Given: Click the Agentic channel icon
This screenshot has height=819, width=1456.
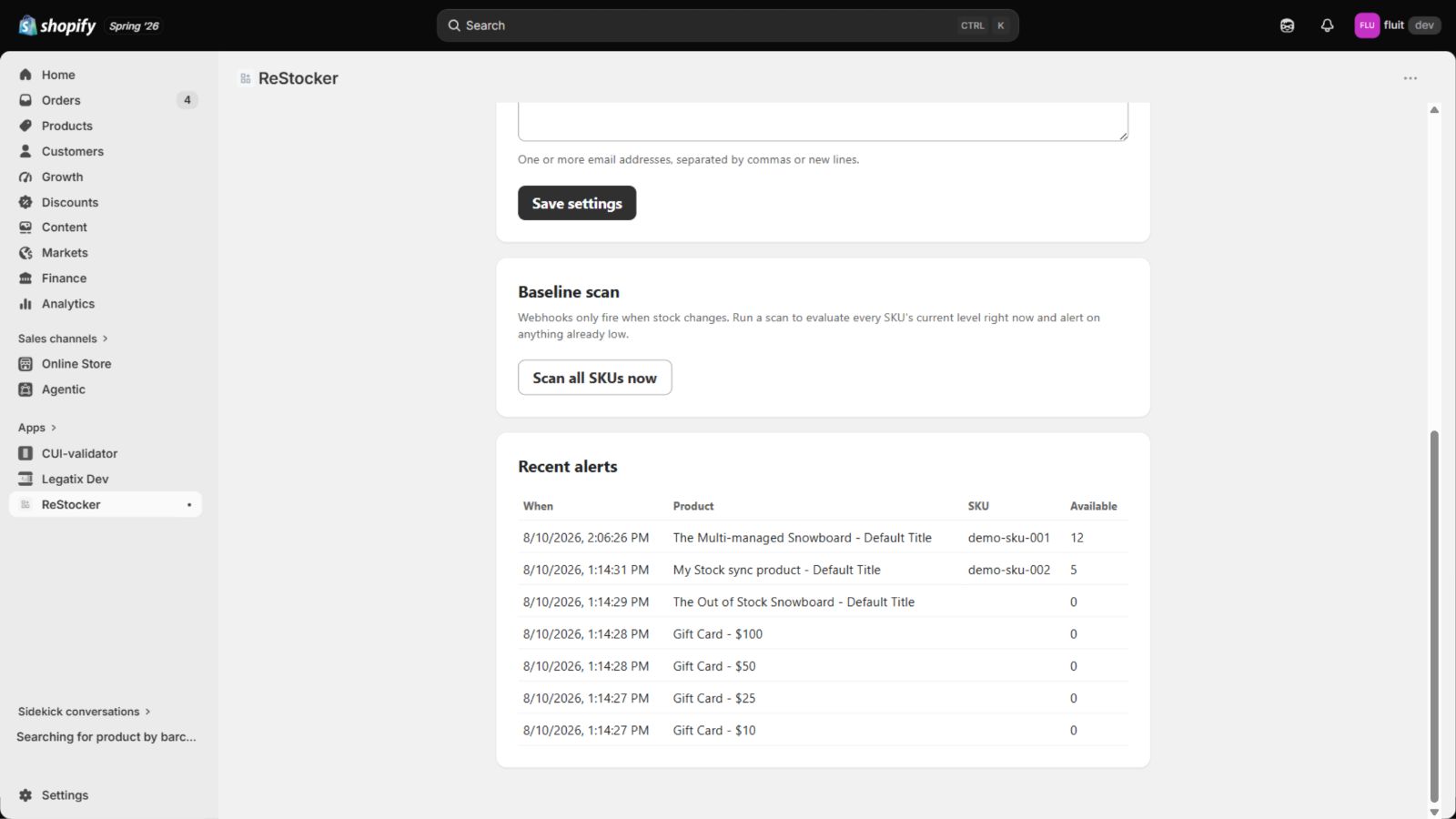Looking at the screenshot, I should 25,389.
